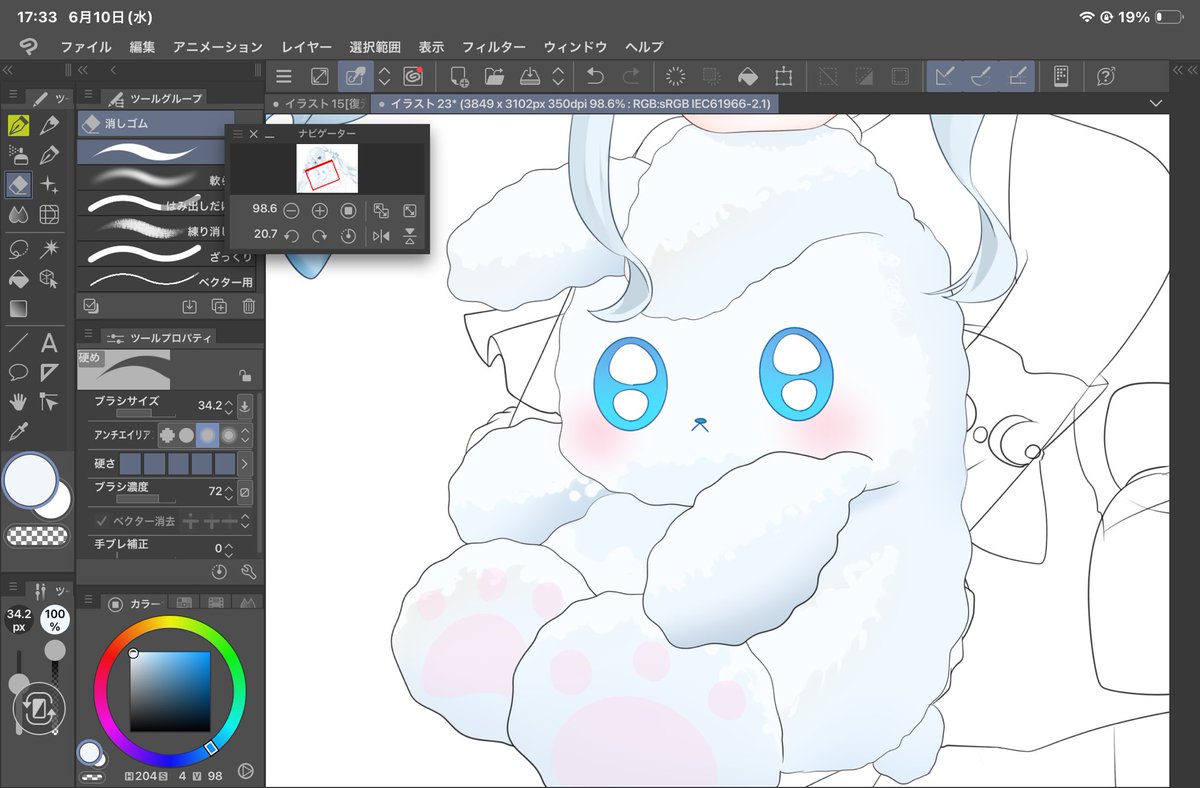
Task: Select the Hand move tool
Action: pyautogui.click(x=18, y=402)
